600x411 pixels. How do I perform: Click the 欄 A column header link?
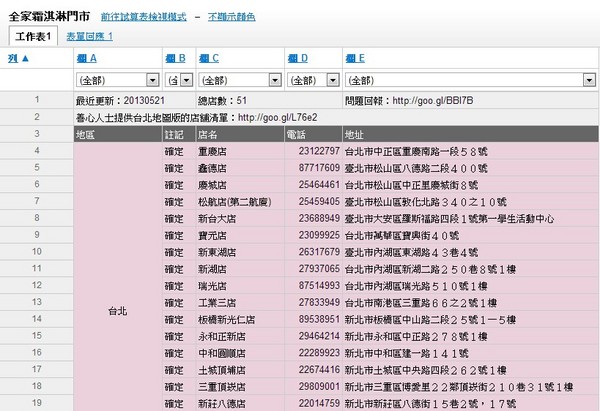point(86,58)
